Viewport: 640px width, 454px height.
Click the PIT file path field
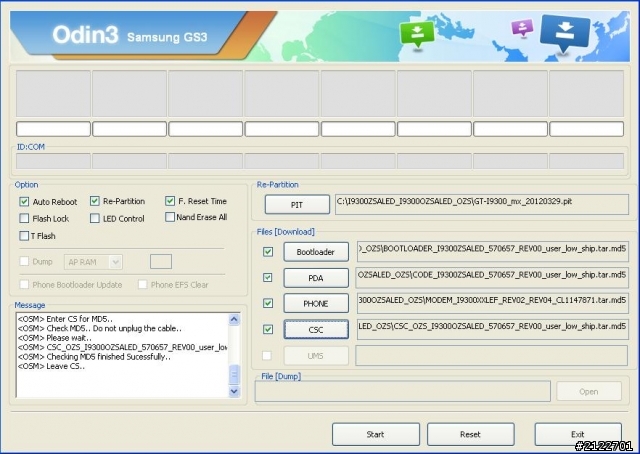point(482,204)
